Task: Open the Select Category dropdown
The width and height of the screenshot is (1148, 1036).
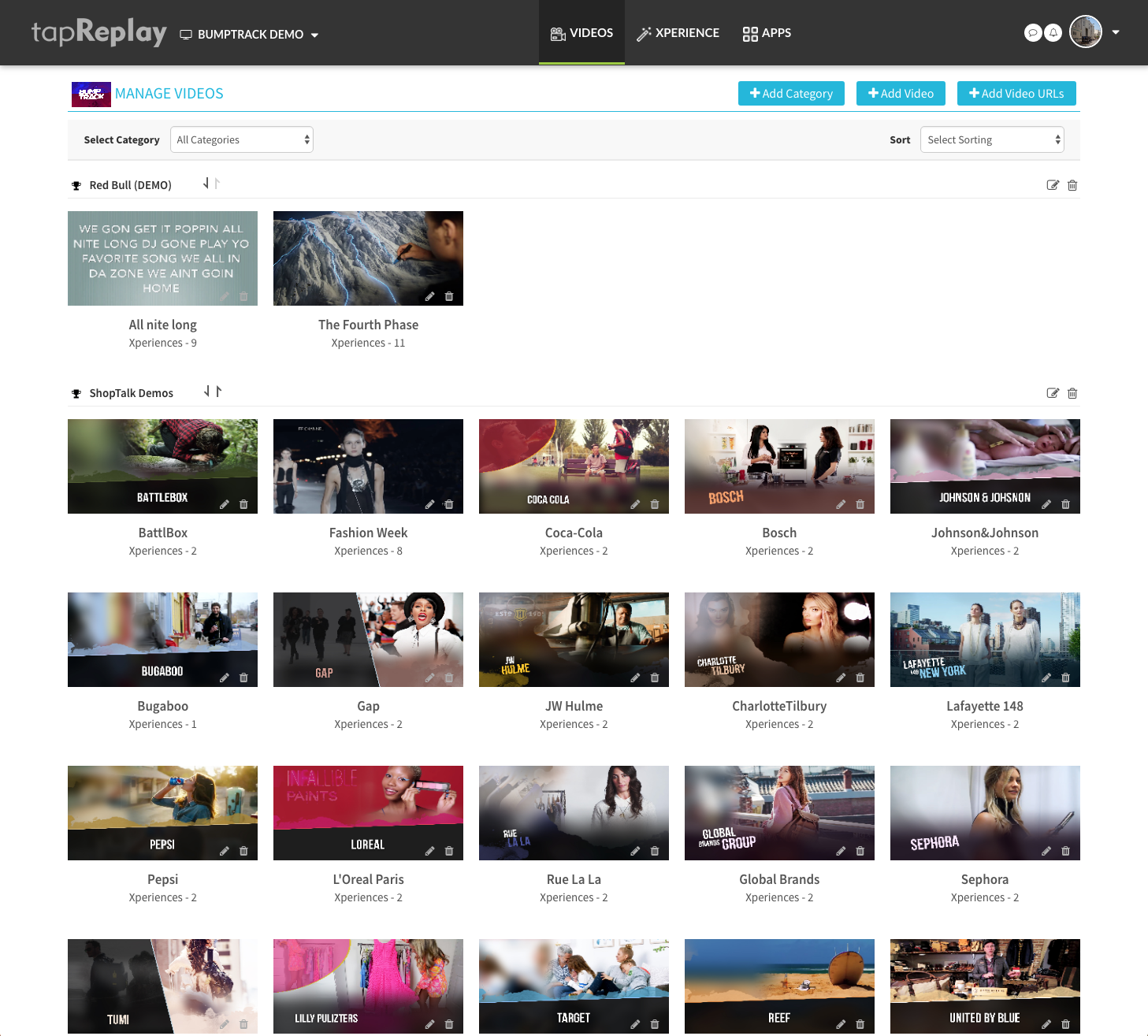Action: pos(242,139)
